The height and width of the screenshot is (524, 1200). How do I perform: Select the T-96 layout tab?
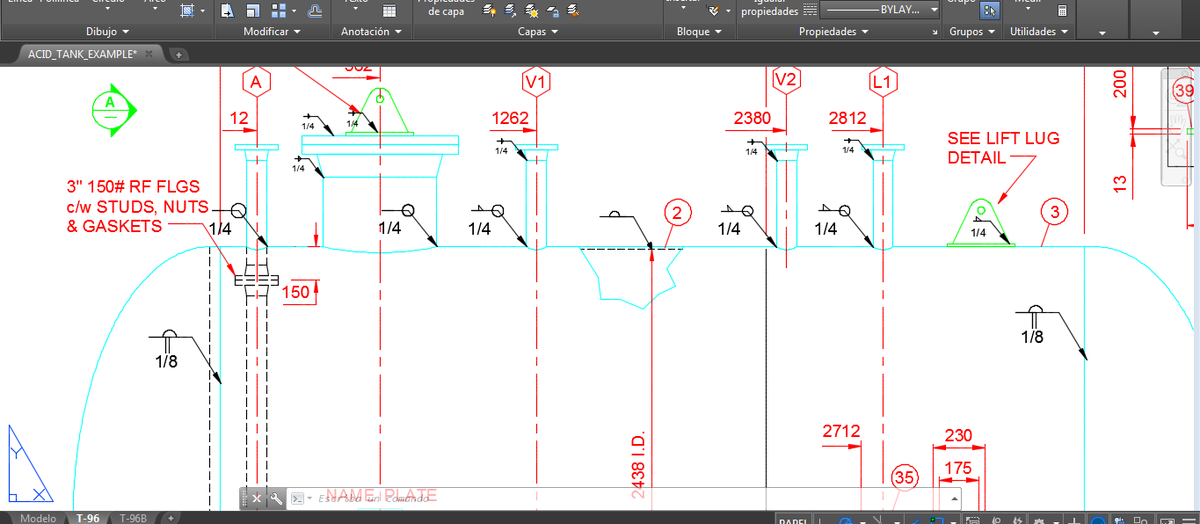click(87, 518)
